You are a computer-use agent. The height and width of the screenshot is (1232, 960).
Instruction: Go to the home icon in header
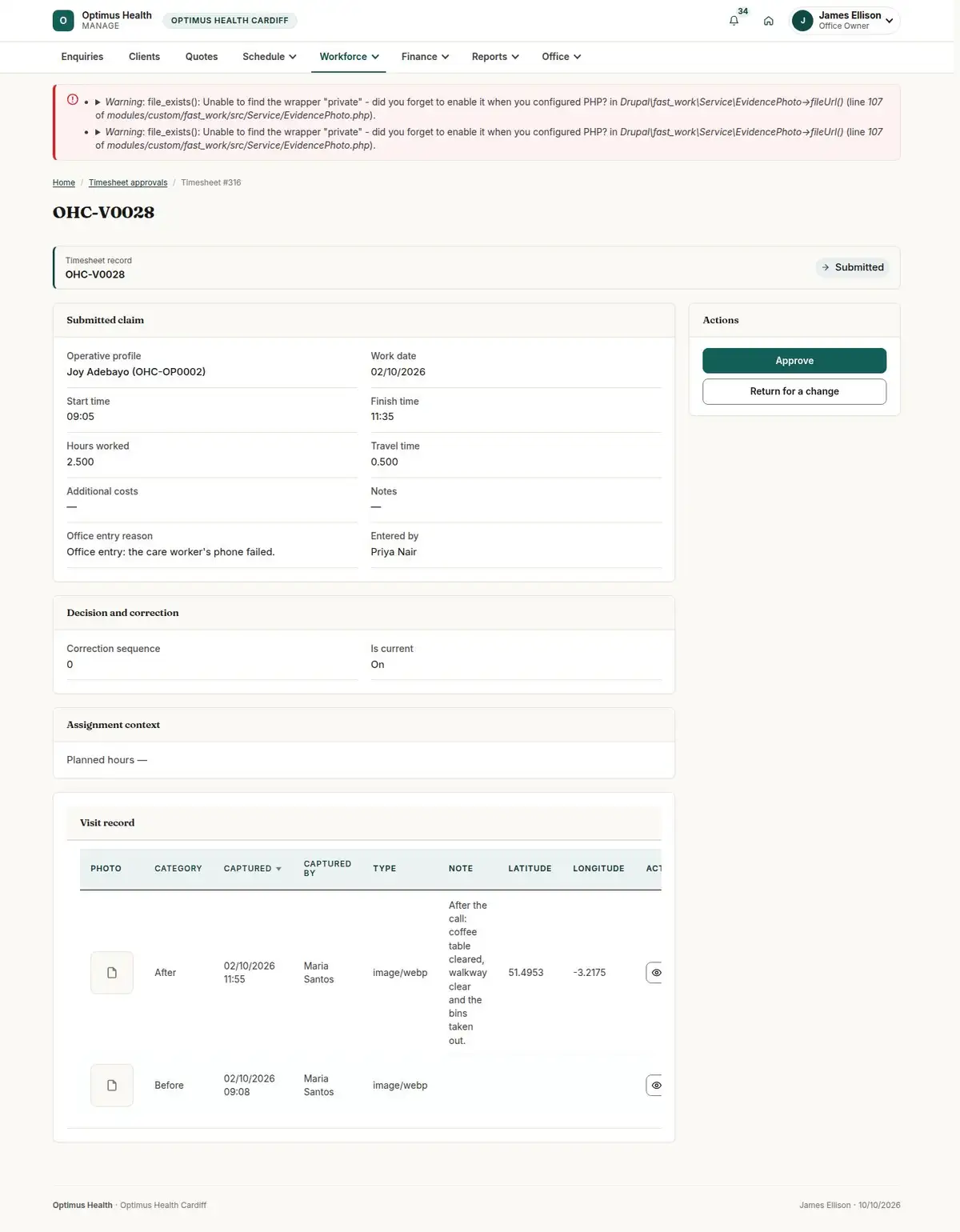pos(768,21)
